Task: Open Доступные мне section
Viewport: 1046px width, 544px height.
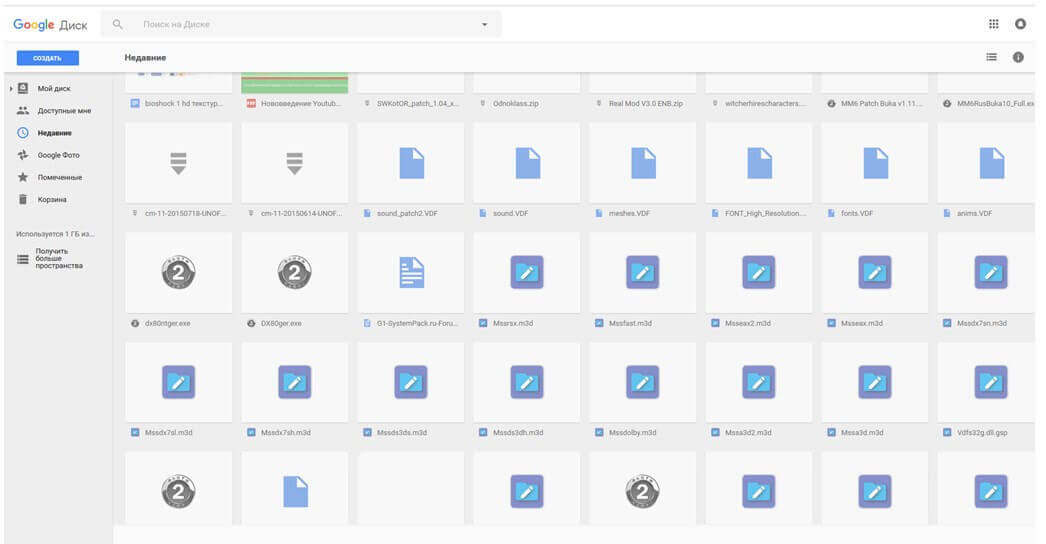Action: 64,111
